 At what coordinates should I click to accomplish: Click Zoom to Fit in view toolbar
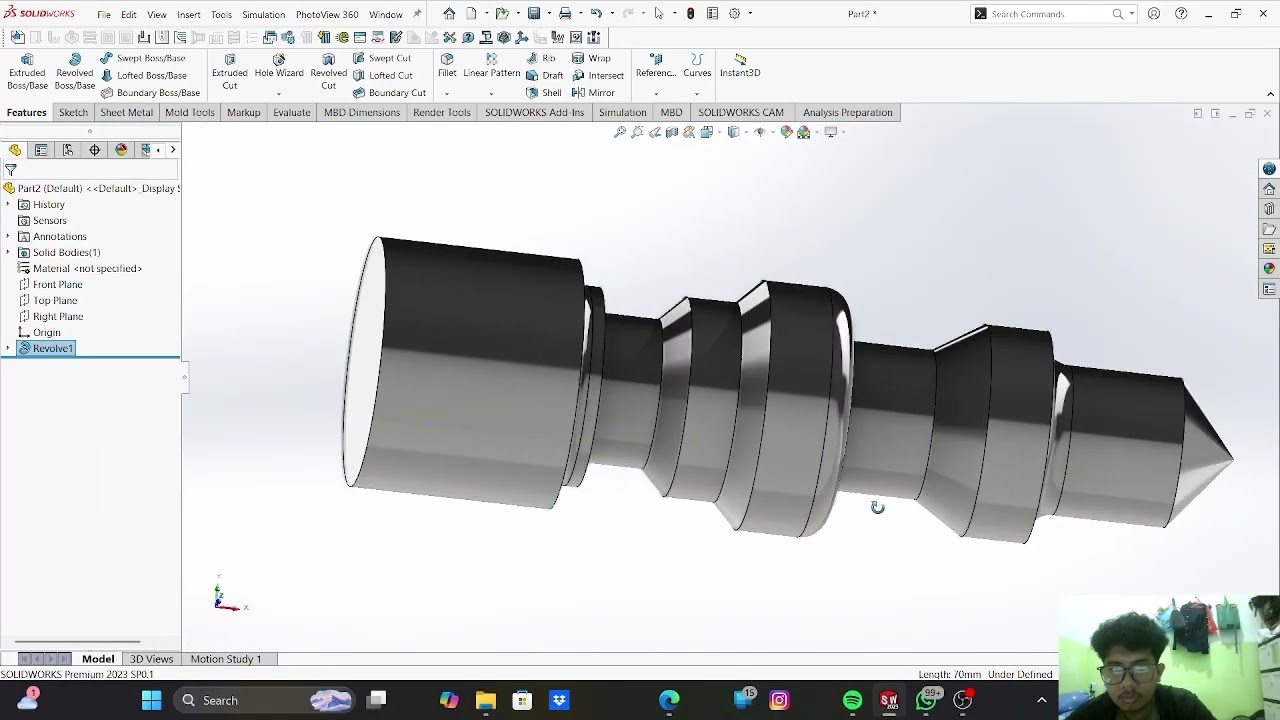(620, 132)
